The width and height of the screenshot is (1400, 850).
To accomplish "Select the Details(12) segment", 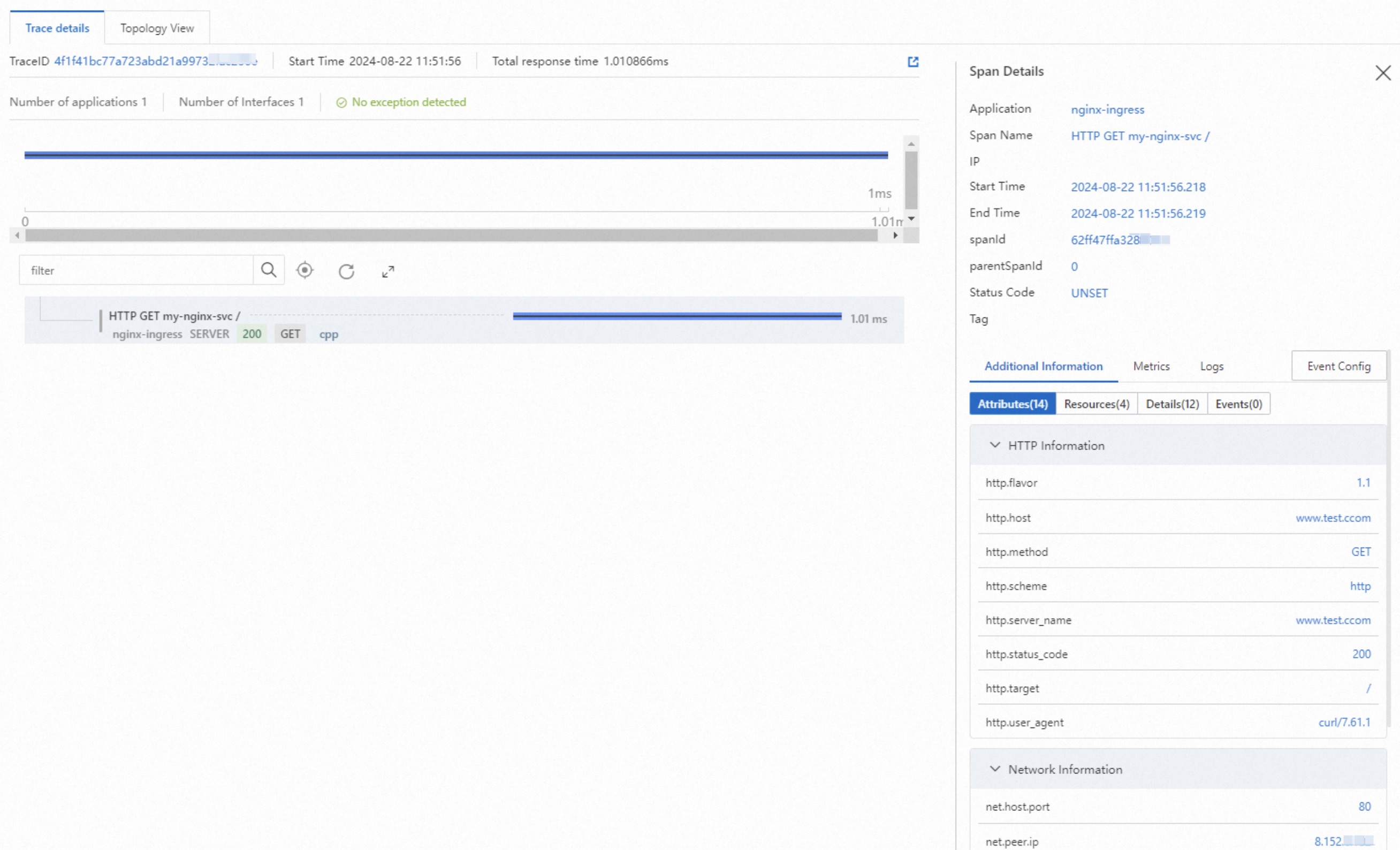I will tap(1171, 404).
